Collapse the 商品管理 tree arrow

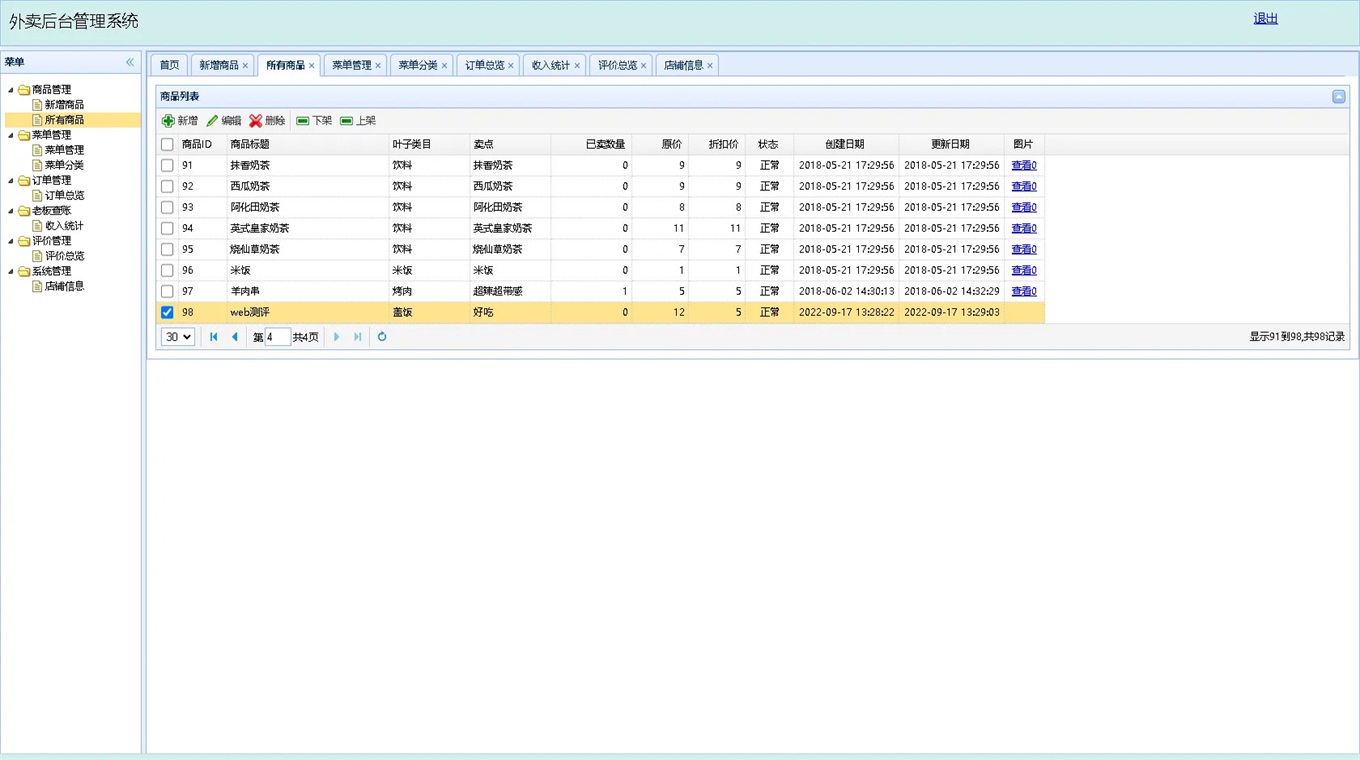(x=11, y=90)
